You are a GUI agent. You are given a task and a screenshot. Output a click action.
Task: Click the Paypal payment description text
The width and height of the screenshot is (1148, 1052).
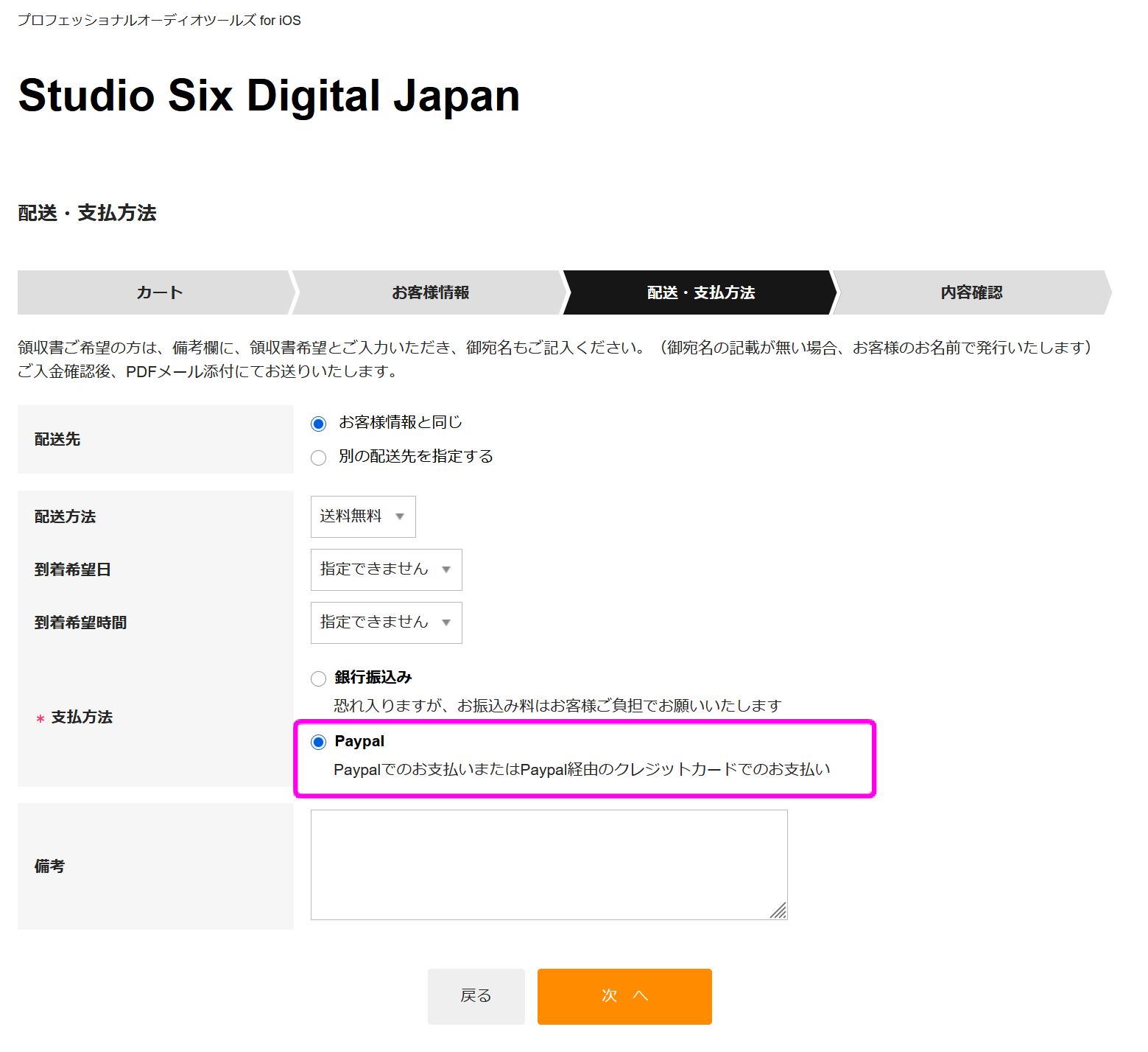pyautogui.click(x=582, y=769)
